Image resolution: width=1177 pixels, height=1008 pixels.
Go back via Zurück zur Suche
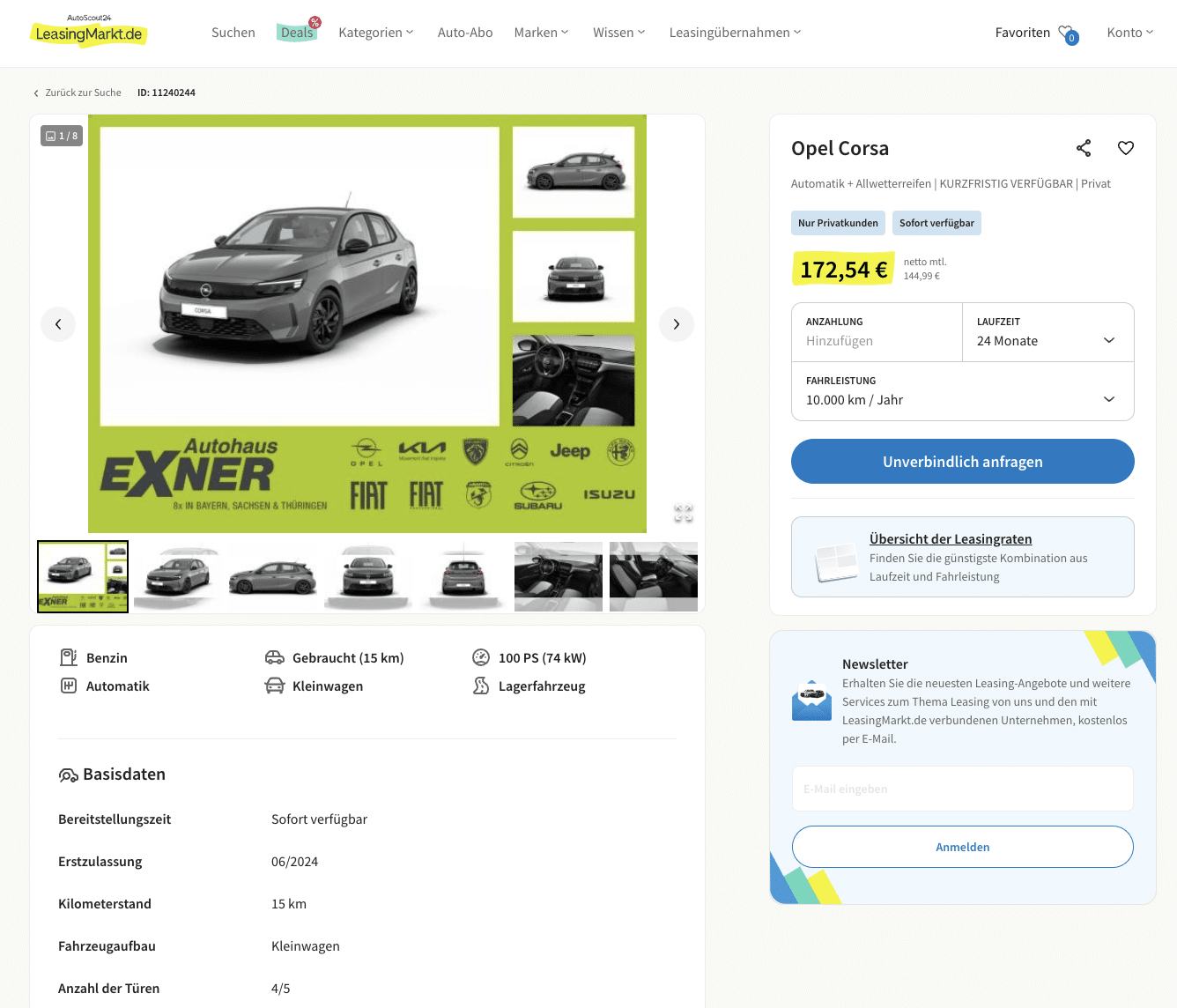[78, 93]
